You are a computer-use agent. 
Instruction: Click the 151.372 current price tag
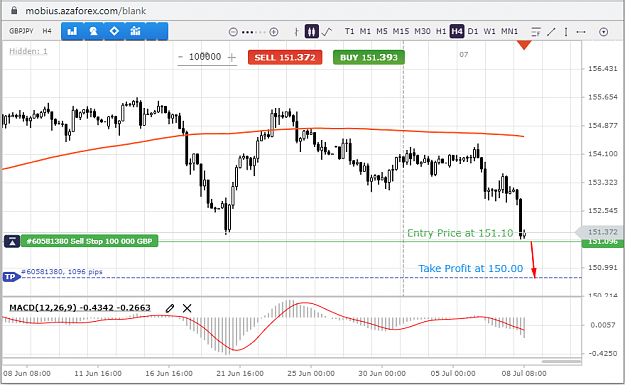point(600,232)
